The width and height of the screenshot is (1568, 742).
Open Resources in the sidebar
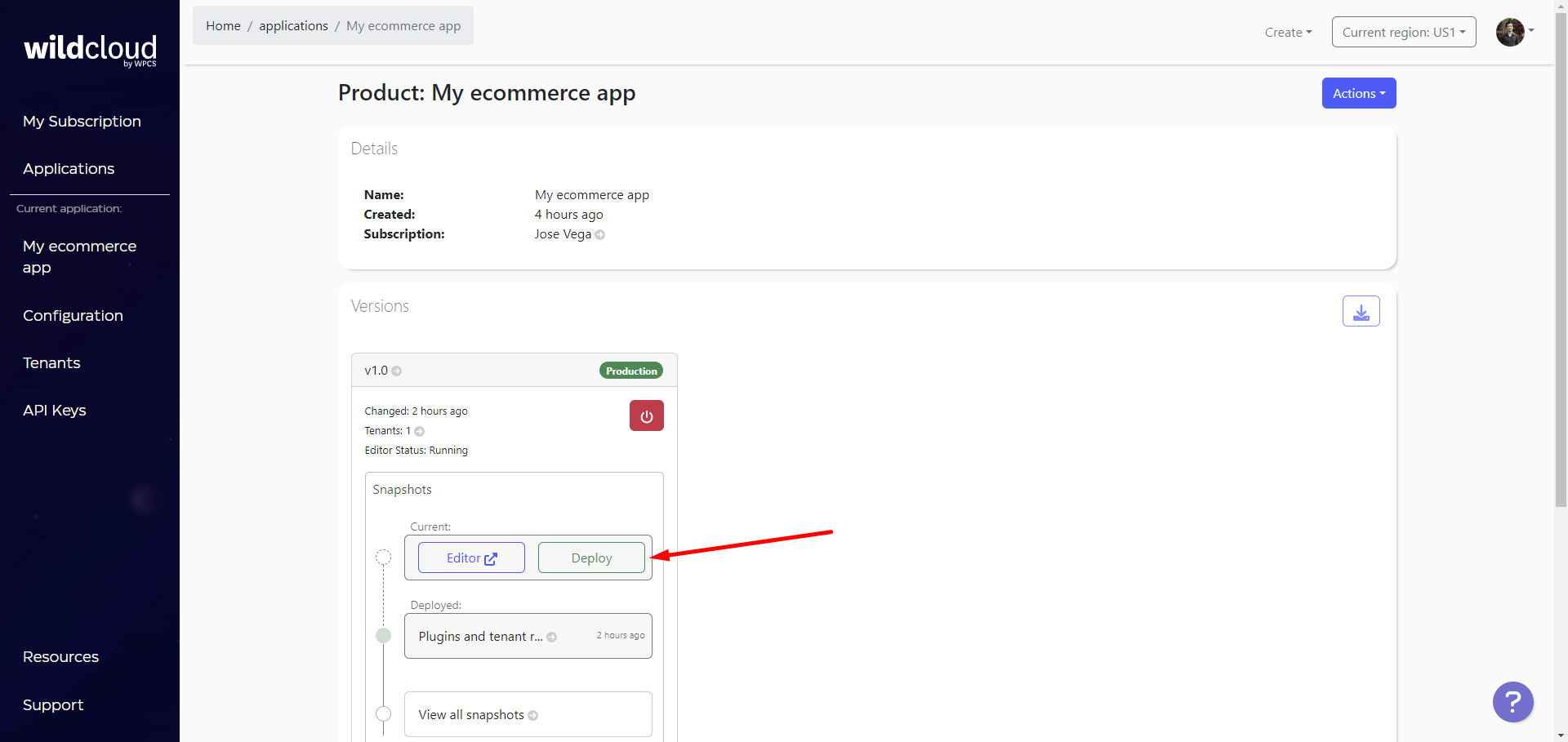(60, 656)
